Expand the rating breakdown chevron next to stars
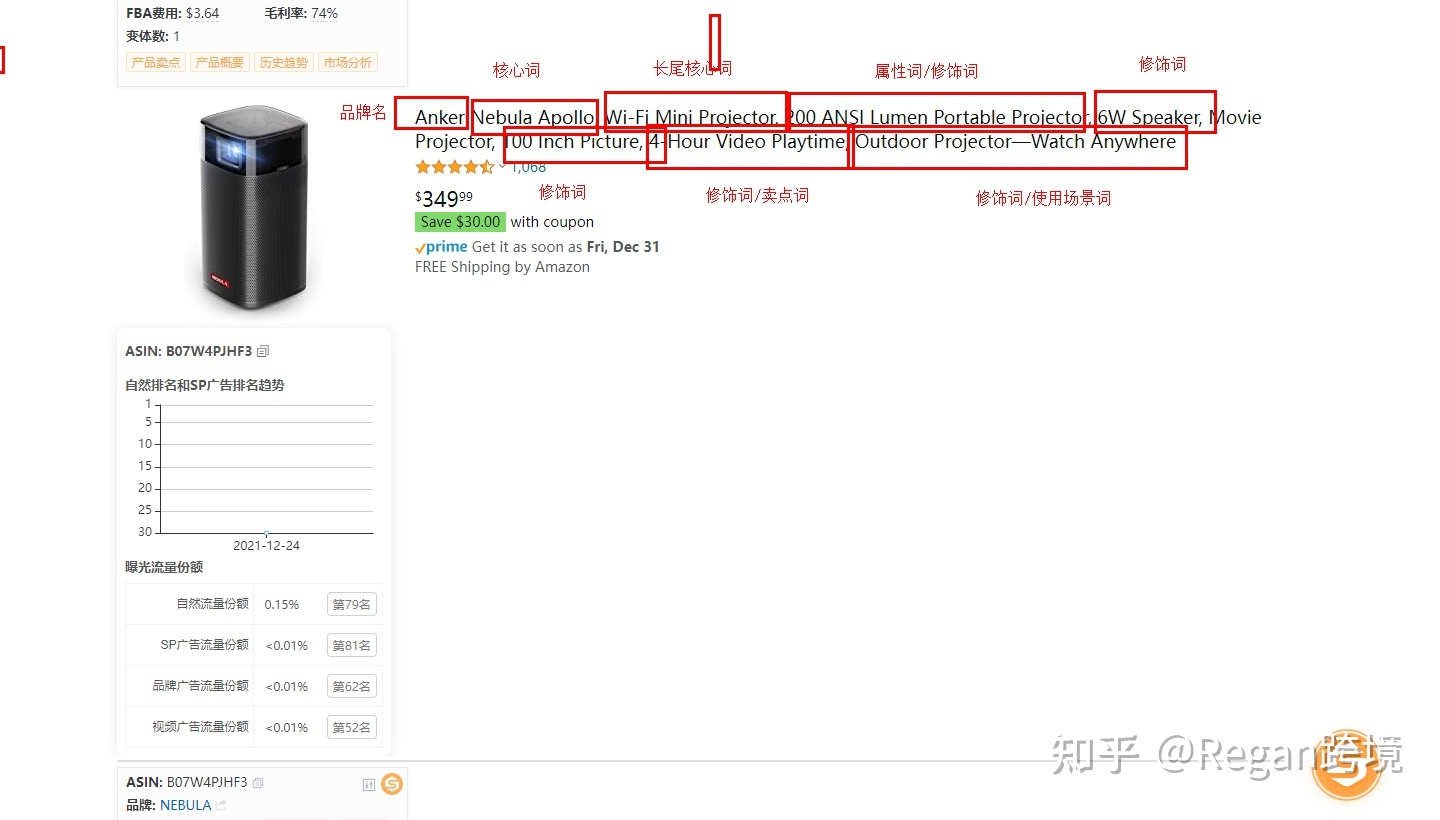This screenshot has width=1440, height=820. pos(503,166)
